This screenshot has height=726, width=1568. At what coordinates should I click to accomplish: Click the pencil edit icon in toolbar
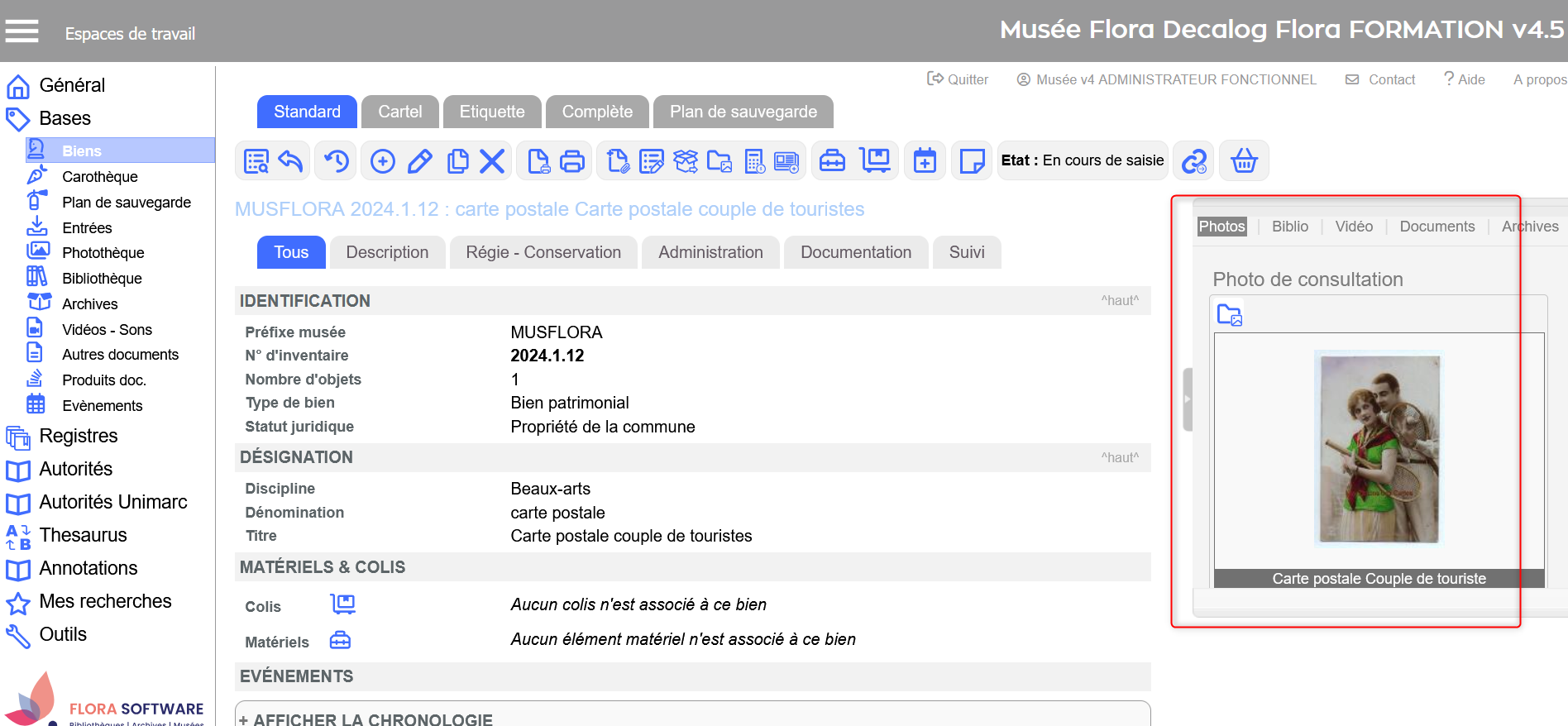click(x=420, y=161)
